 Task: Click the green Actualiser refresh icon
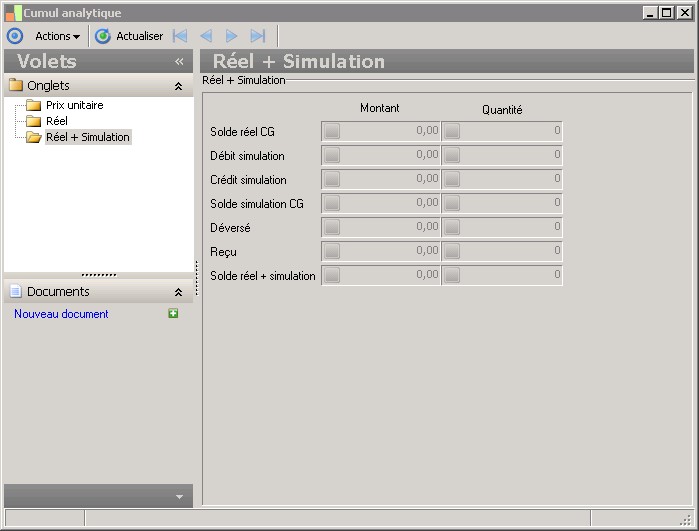pyautogui.click(x=102, y=36)
